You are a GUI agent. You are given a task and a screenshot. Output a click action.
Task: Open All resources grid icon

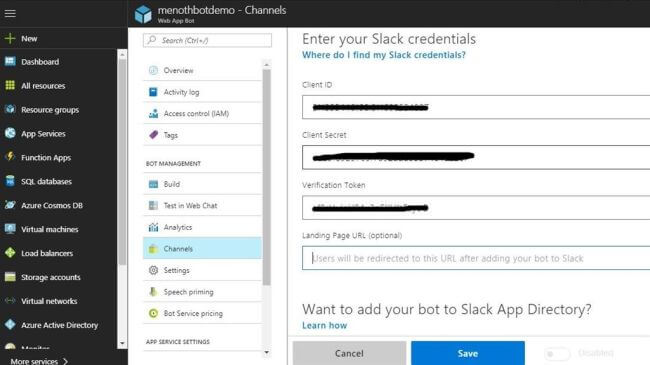click(10, 85)
